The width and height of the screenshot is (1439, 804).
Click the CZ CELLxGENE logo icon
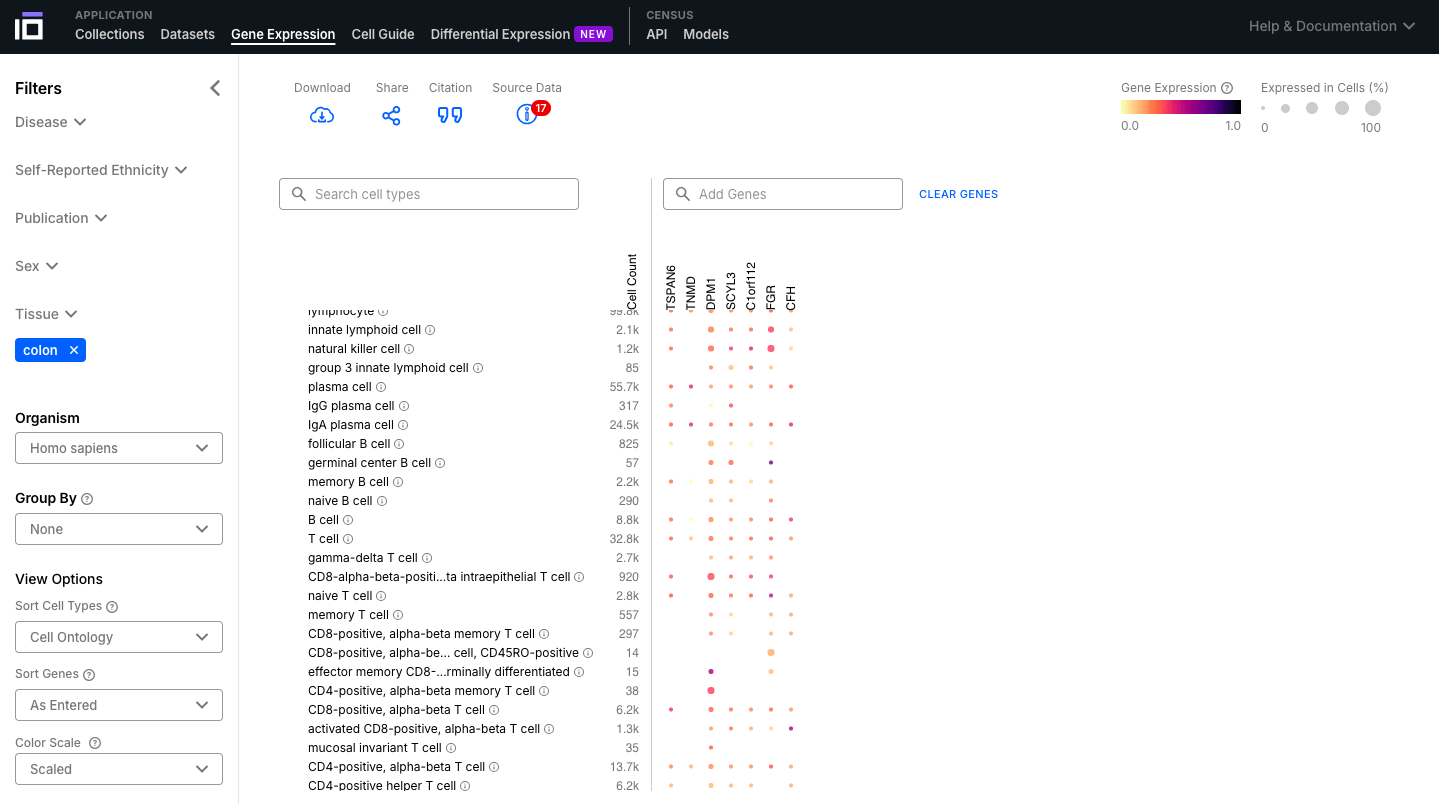pos(29,26)
